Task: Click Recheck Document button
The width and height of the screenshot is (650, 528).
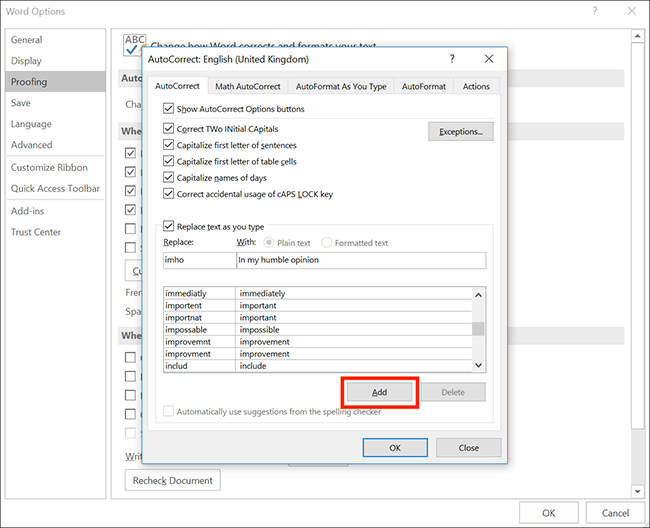Action: tap(172, 480)
